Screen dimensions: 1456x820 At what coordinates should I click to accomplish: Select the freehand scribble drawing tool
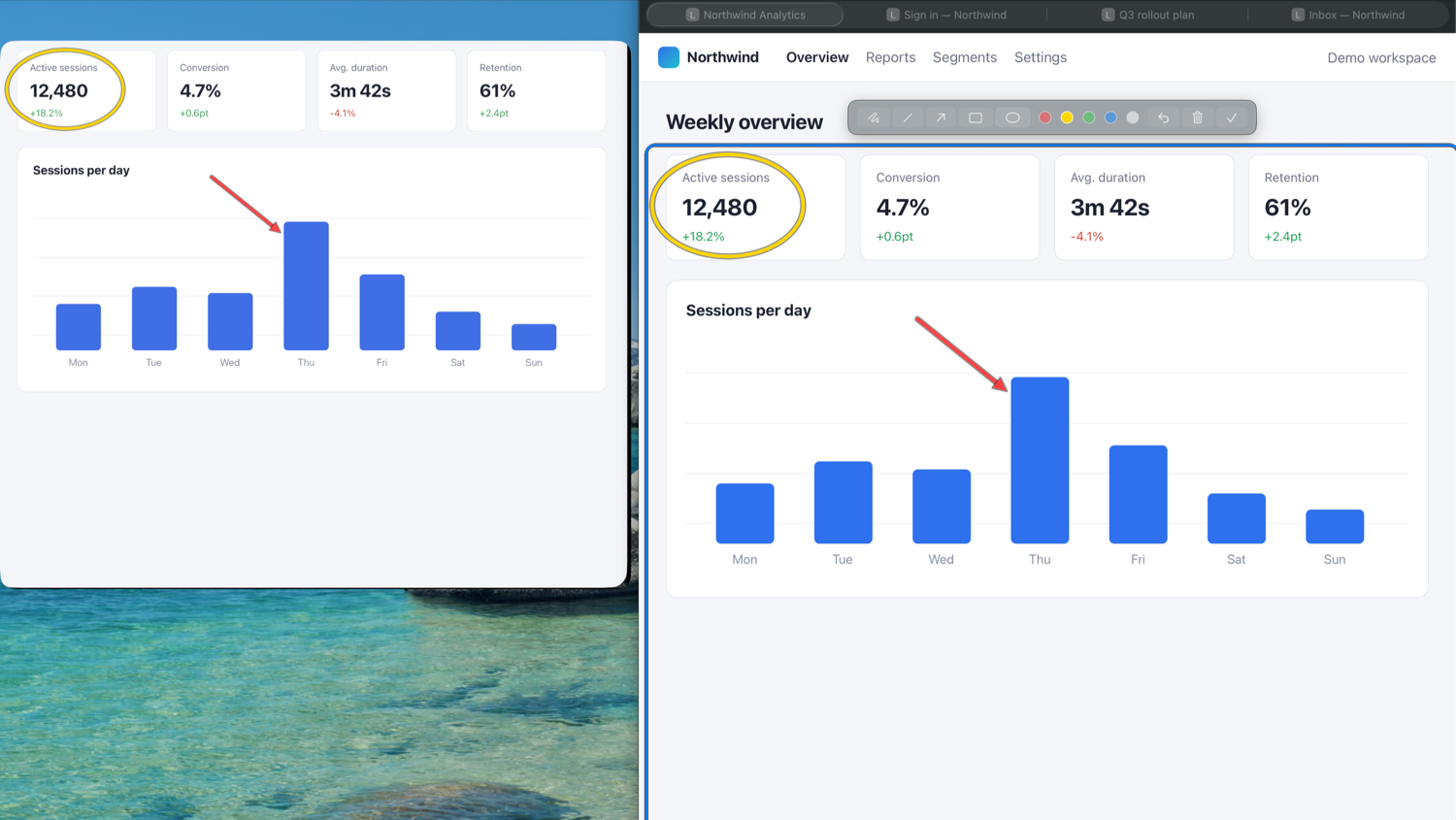click(874, 117)
